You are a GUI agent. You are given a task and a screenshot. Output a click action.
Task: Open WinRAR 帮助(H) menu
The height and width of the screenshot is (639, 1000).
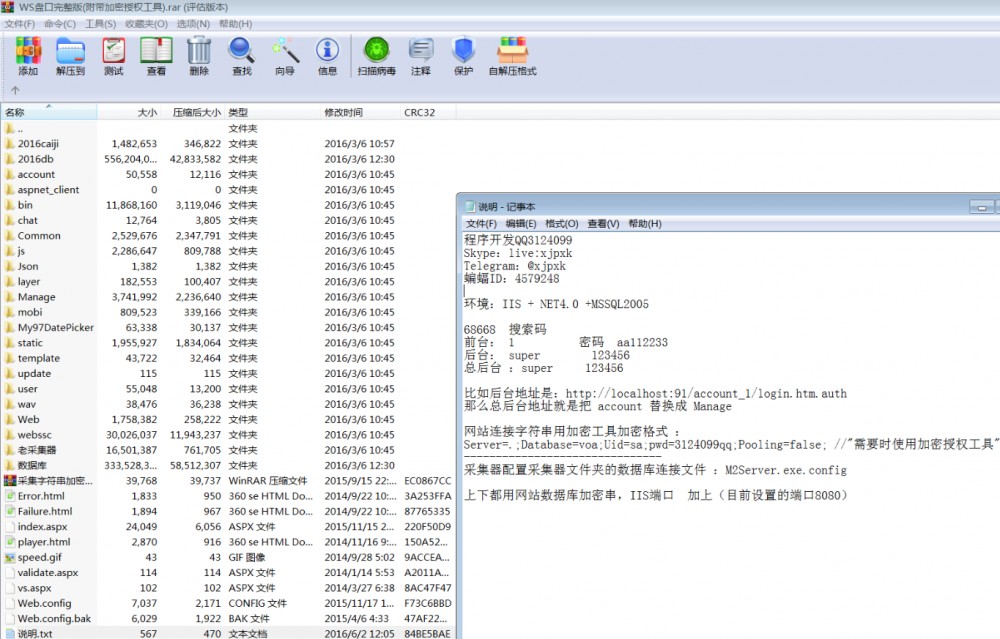point(235,24)
